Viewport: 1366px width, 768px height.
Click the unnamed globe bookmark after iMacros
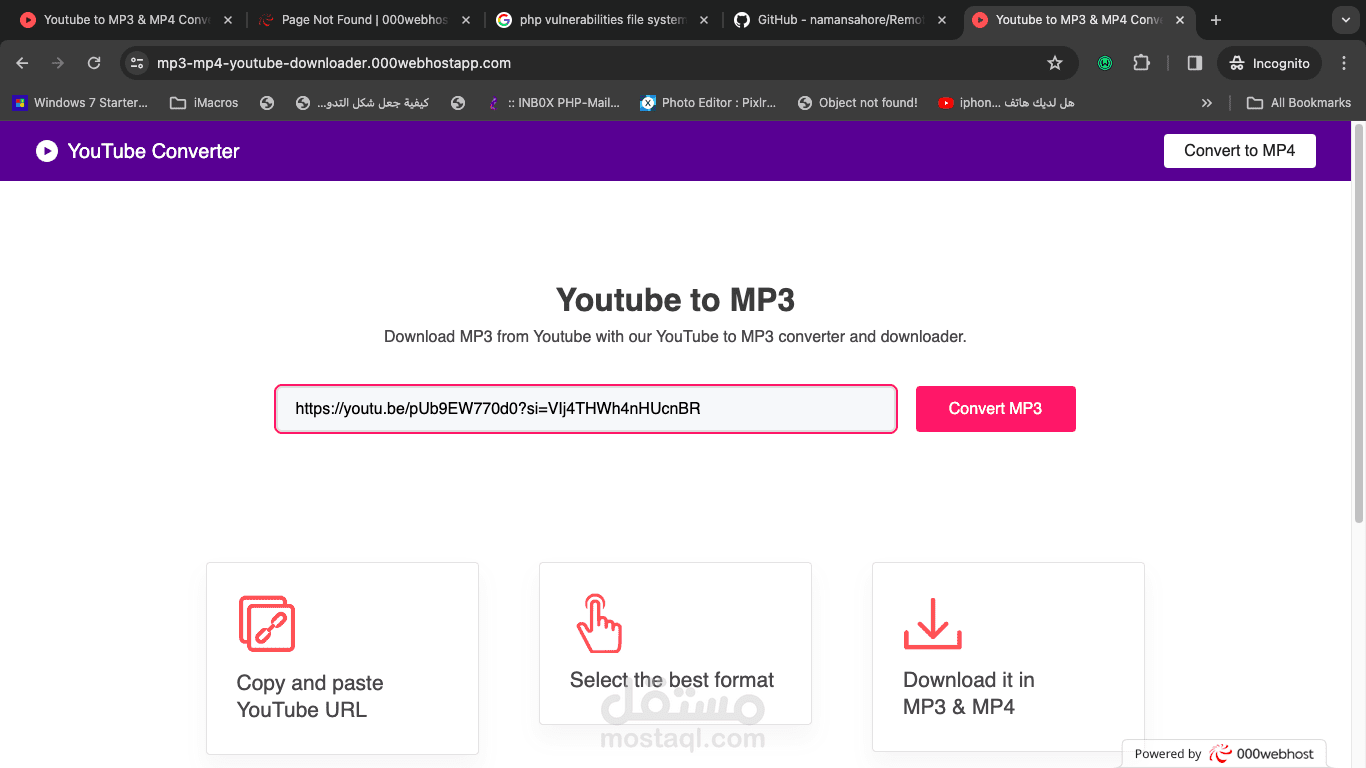267,103
